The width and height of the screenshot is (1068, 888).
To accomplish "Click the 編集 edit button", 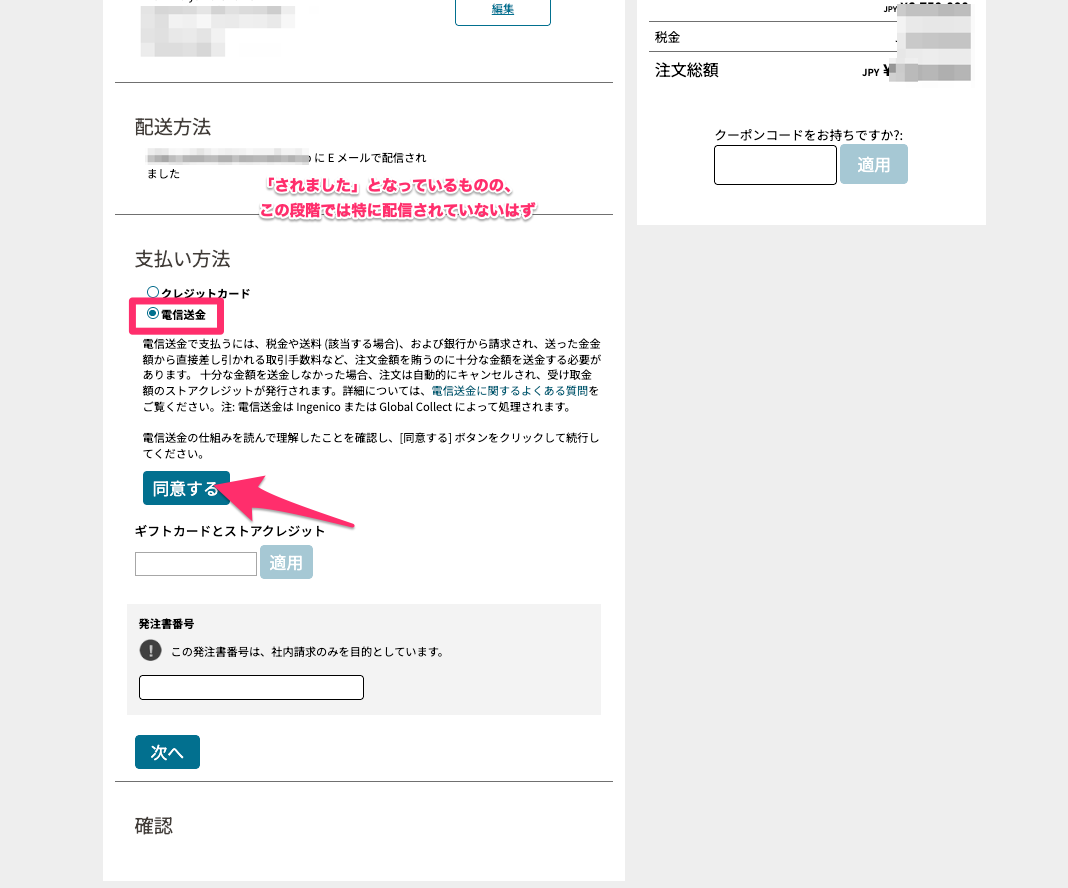I will coord(503,11).
